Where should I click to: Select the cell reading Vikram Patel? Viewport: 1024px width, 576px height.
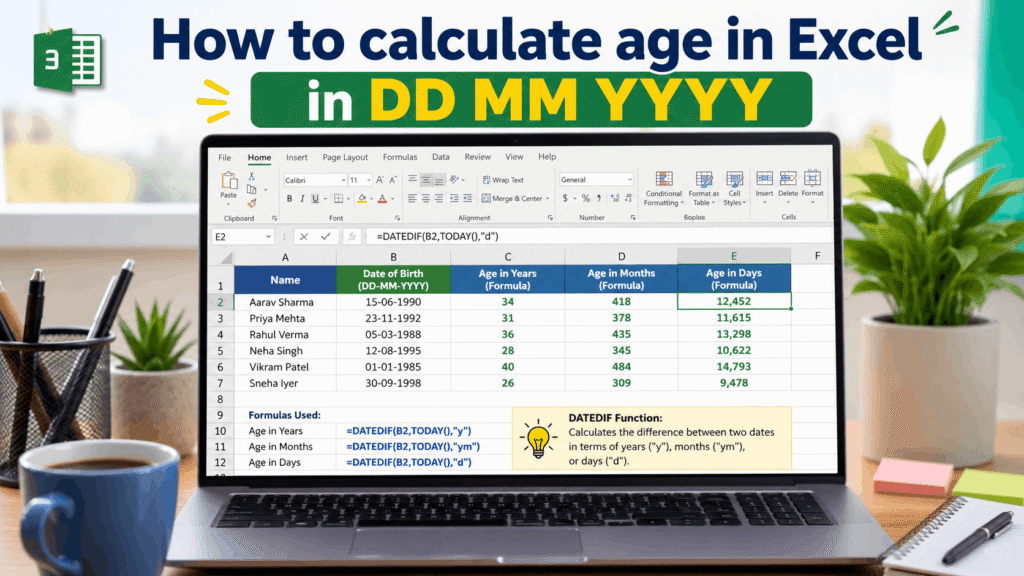point(285,367)
